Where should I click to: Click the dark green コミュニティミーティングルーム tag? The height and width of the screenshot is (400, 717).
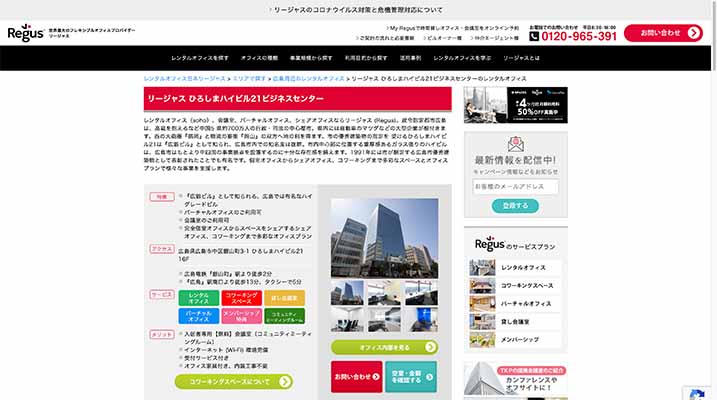(x=284, y=316)
